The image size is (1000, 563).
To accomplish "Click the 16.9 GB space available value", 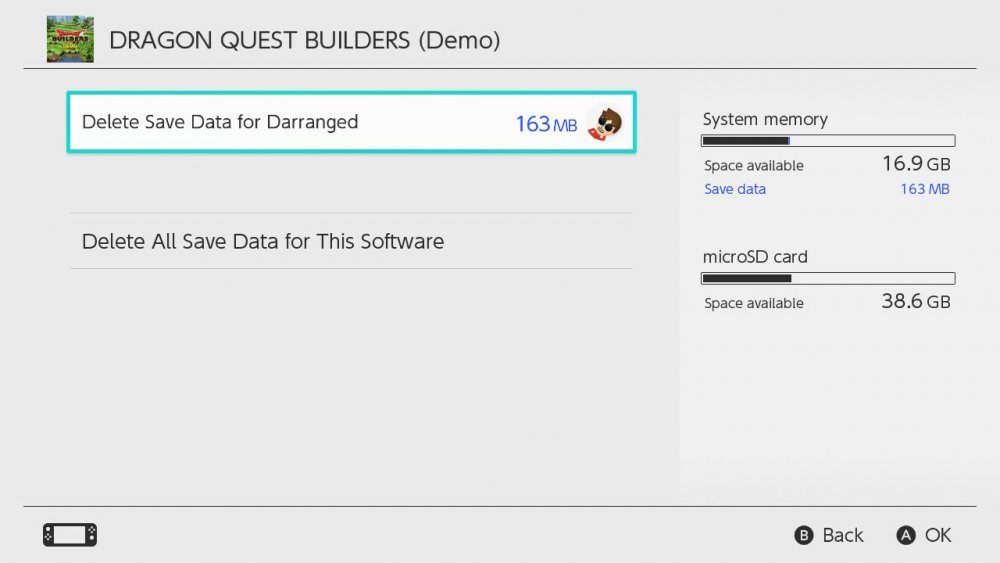I will tap(916, 164).
